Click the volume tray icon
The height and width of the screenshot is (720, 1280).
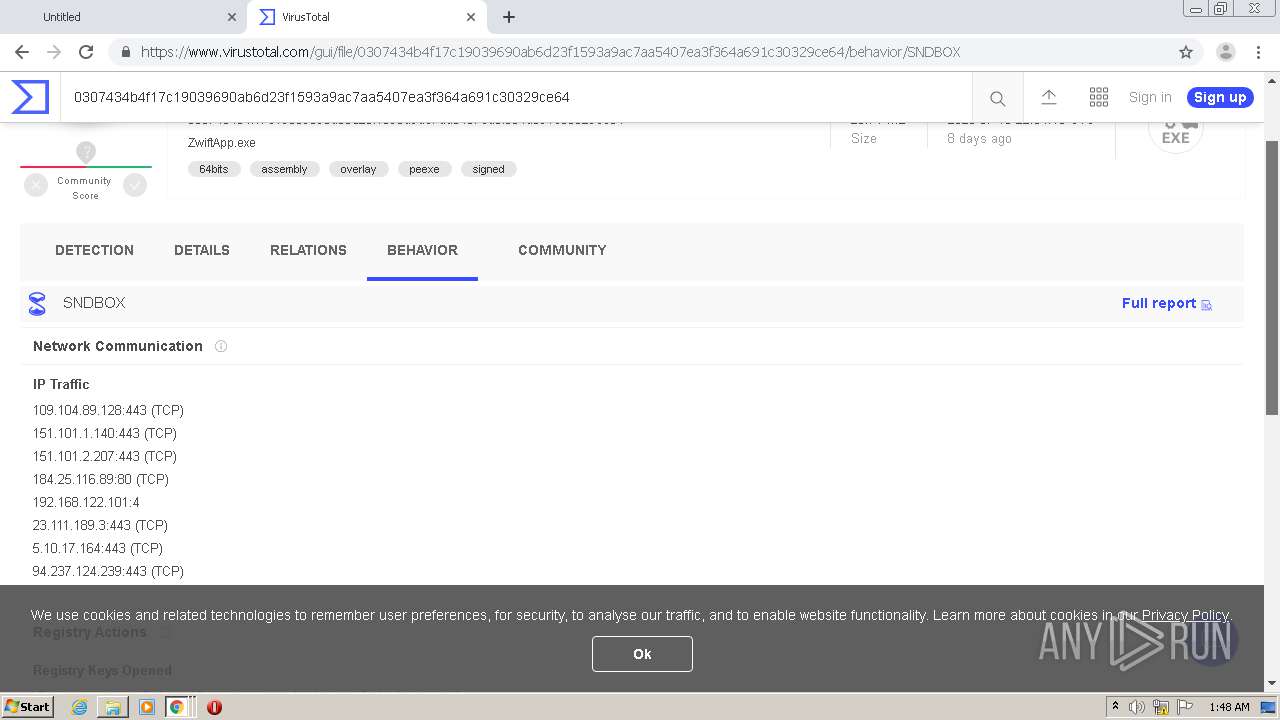pyautogui.click(x=1137, y=707)
